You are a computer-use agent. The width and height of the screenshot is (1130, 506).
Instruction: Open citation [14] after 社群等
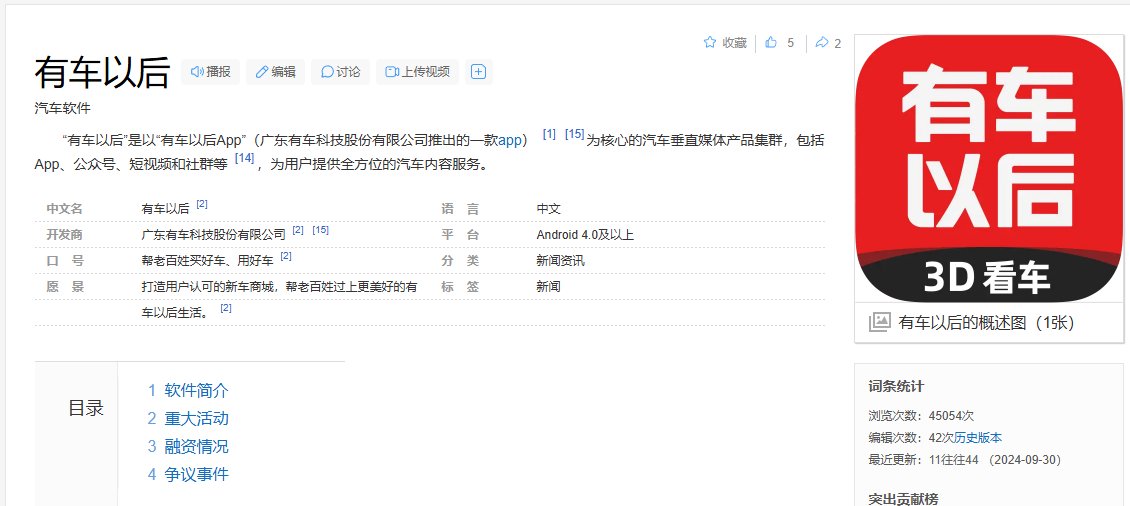click(x=244, y=158)
